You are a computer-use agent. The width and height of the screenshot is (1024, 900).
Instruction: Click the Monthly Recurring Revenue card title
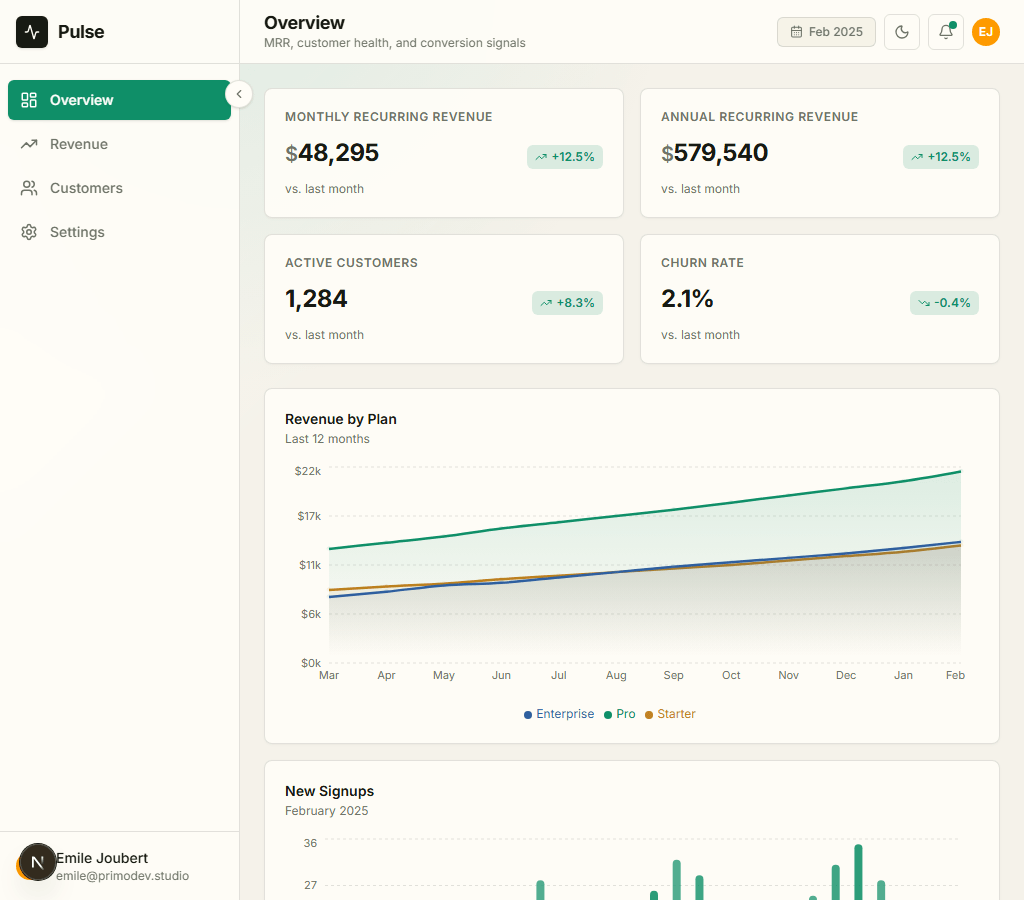(389, 117)
